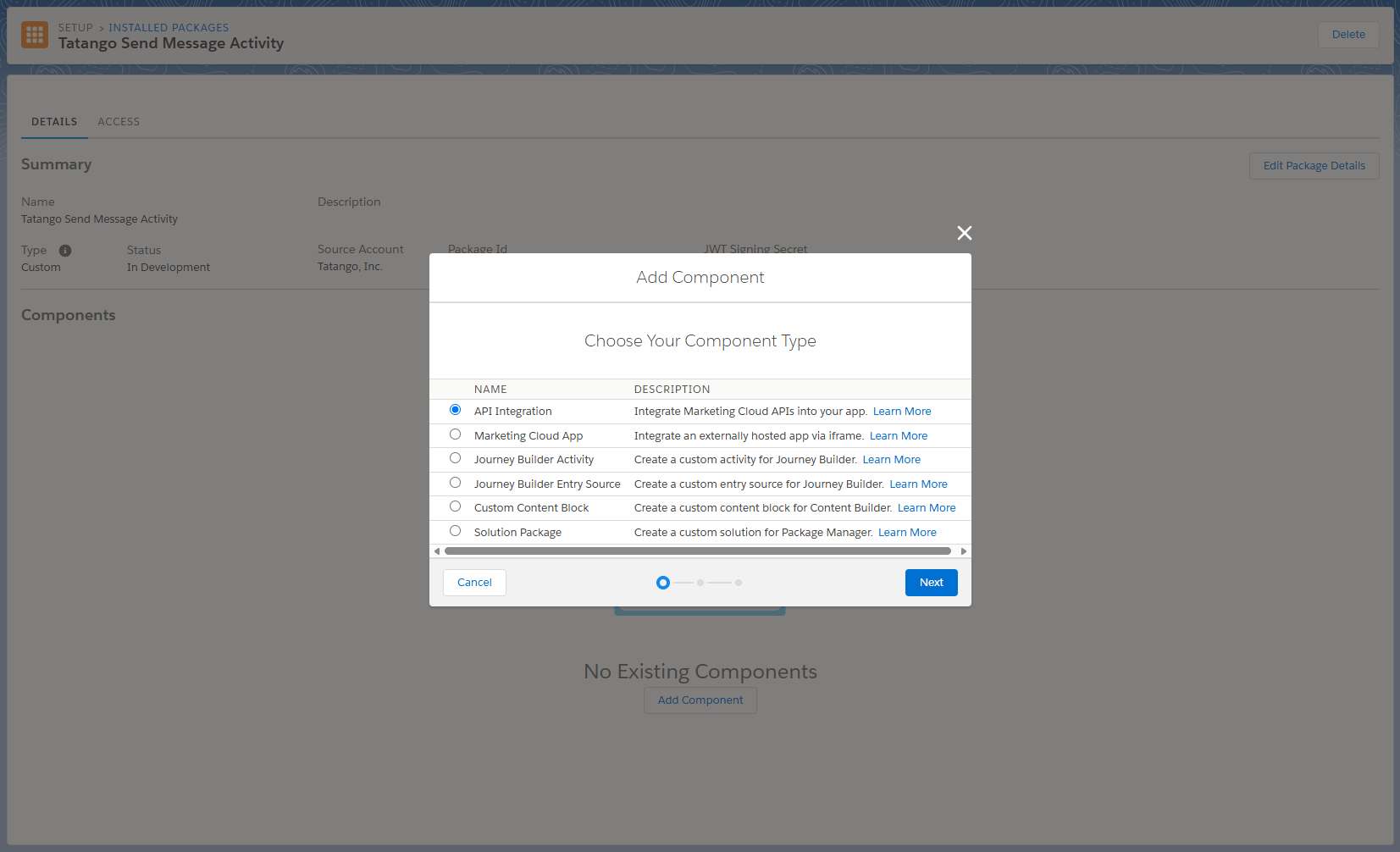Image resolution: width=1400 pixels, height=852 pixels.
Task: Switch to the Details tab
Action: click(x=54, y=122)
